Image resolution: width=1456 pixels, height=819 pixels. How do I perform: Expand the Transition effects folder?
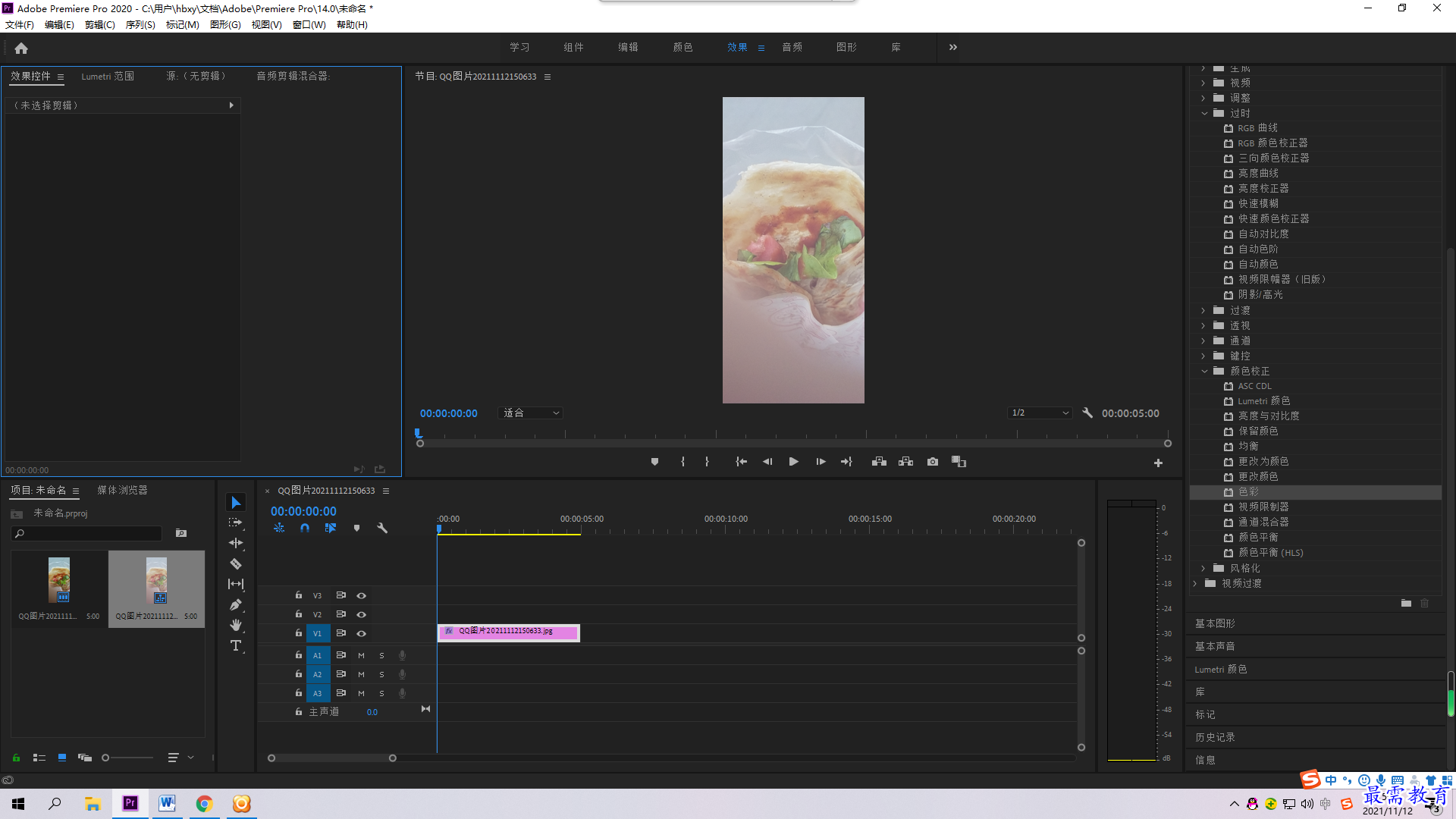click(1203, 310)
